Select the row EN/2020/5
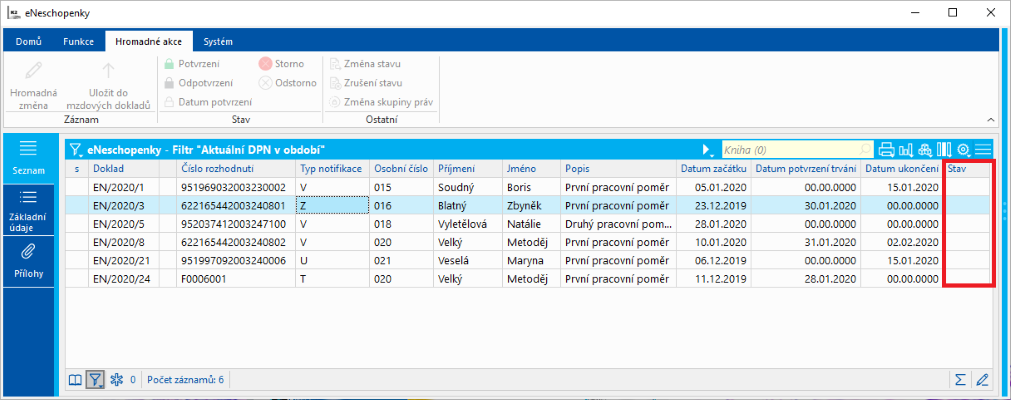 (529, 224)
